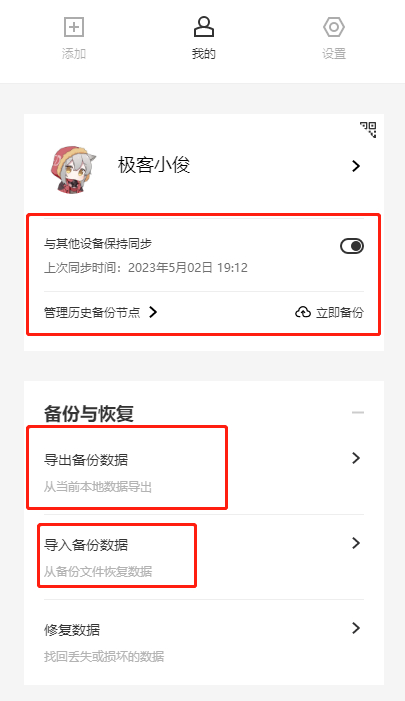
Task: Select 修复数据 to recover lost data
Action: [x=204, y=642]
